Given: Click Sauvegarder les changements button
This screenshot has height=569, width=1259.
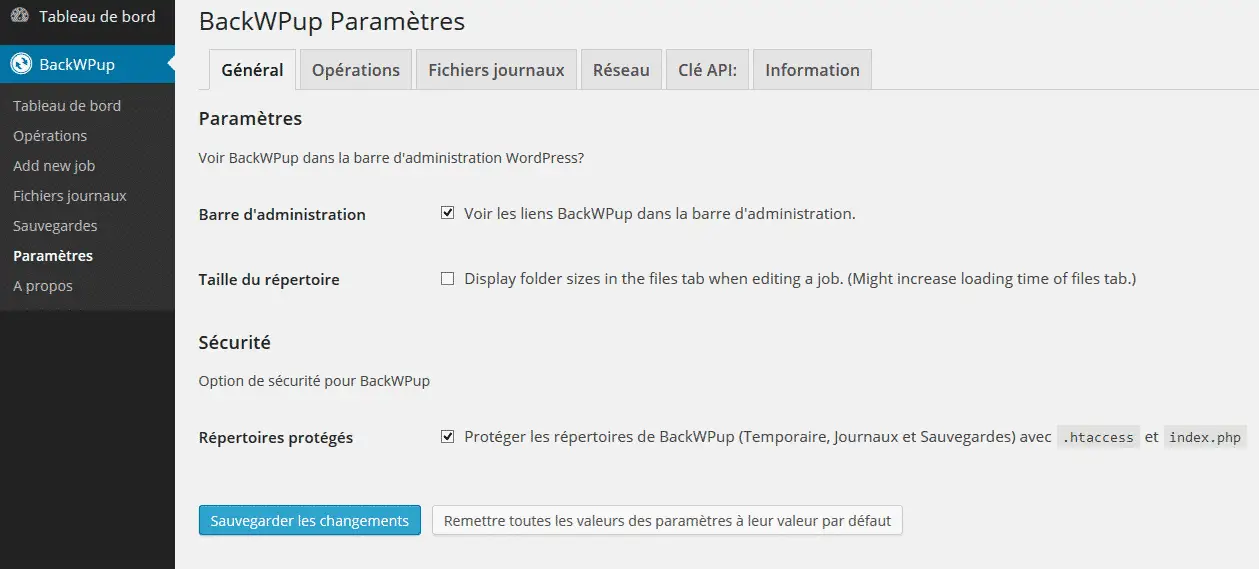Looking at the screenshot, I should 310,520.
